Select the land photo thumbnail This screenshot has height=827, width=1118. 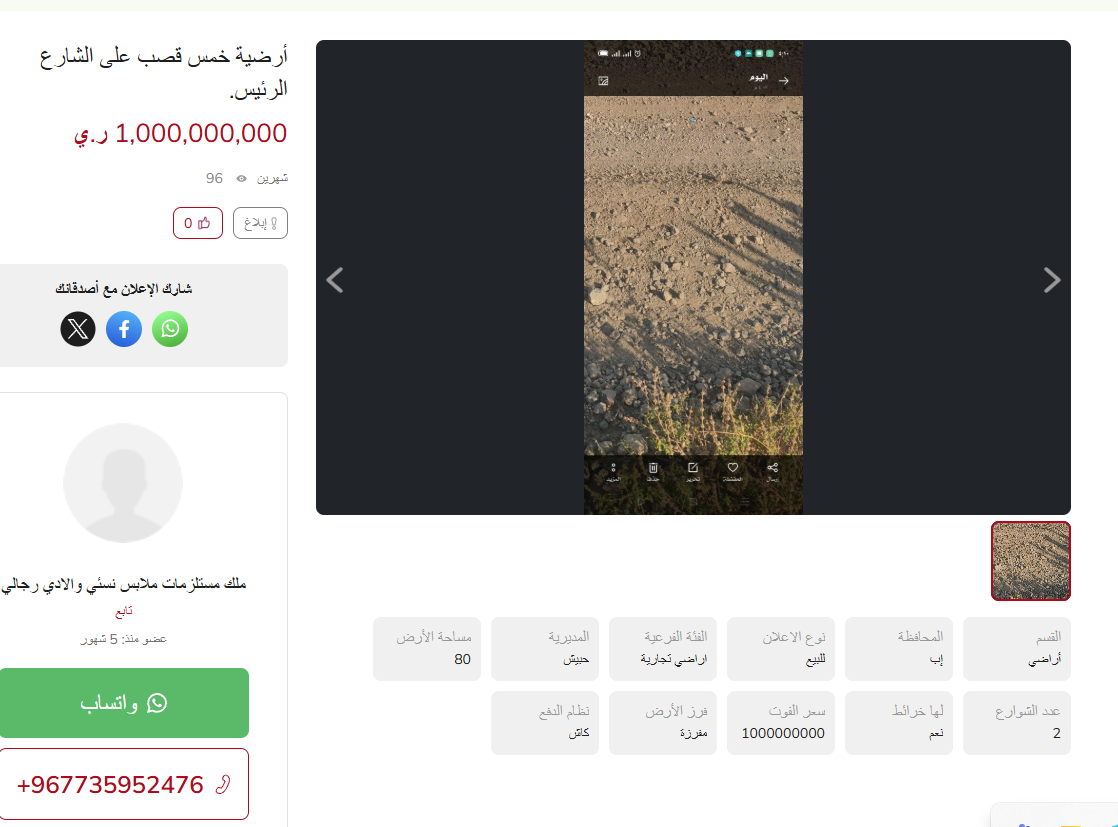point(1031,561)
